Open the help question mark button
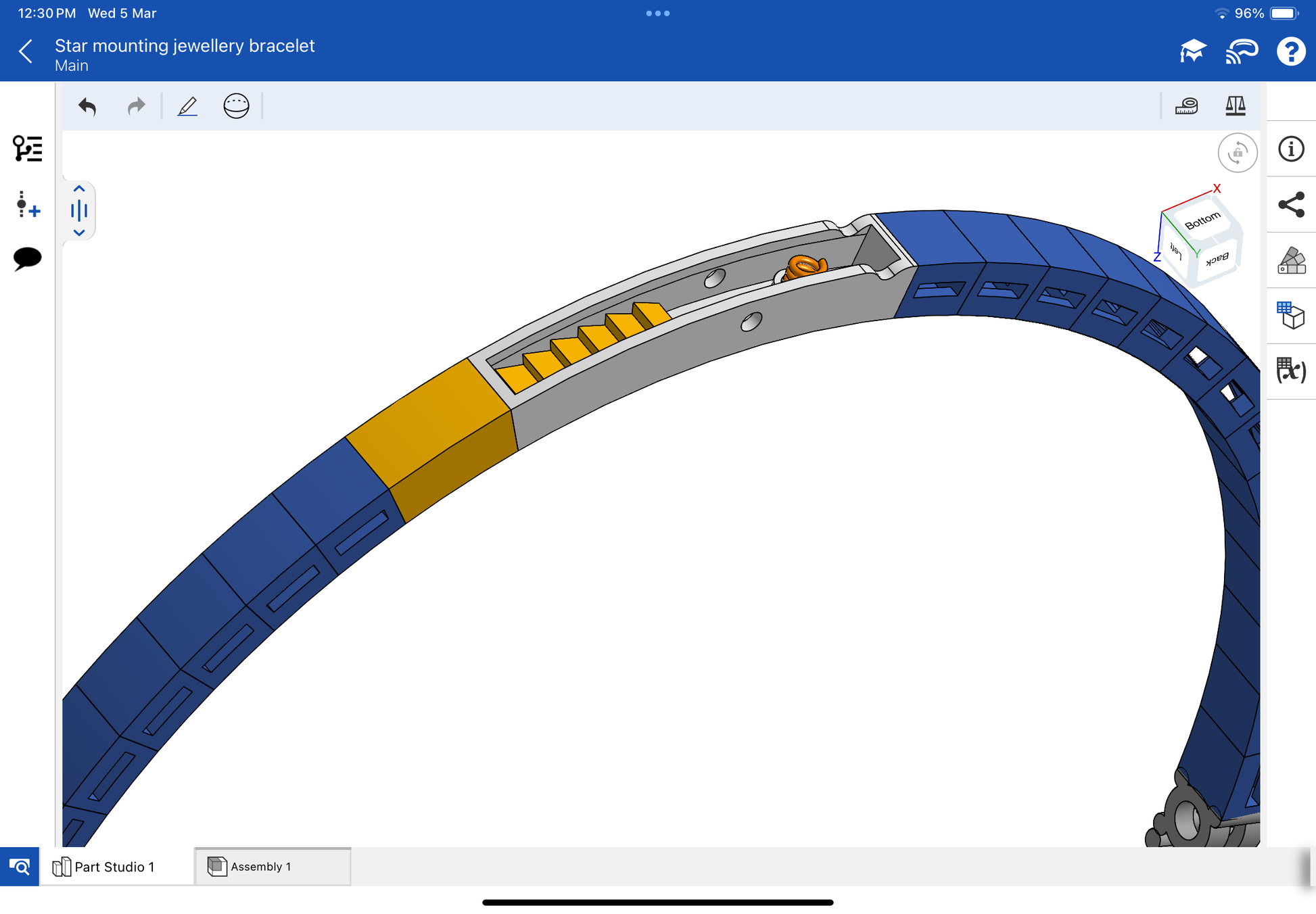The image size is (1316, 914). [x=1290, y=51]
